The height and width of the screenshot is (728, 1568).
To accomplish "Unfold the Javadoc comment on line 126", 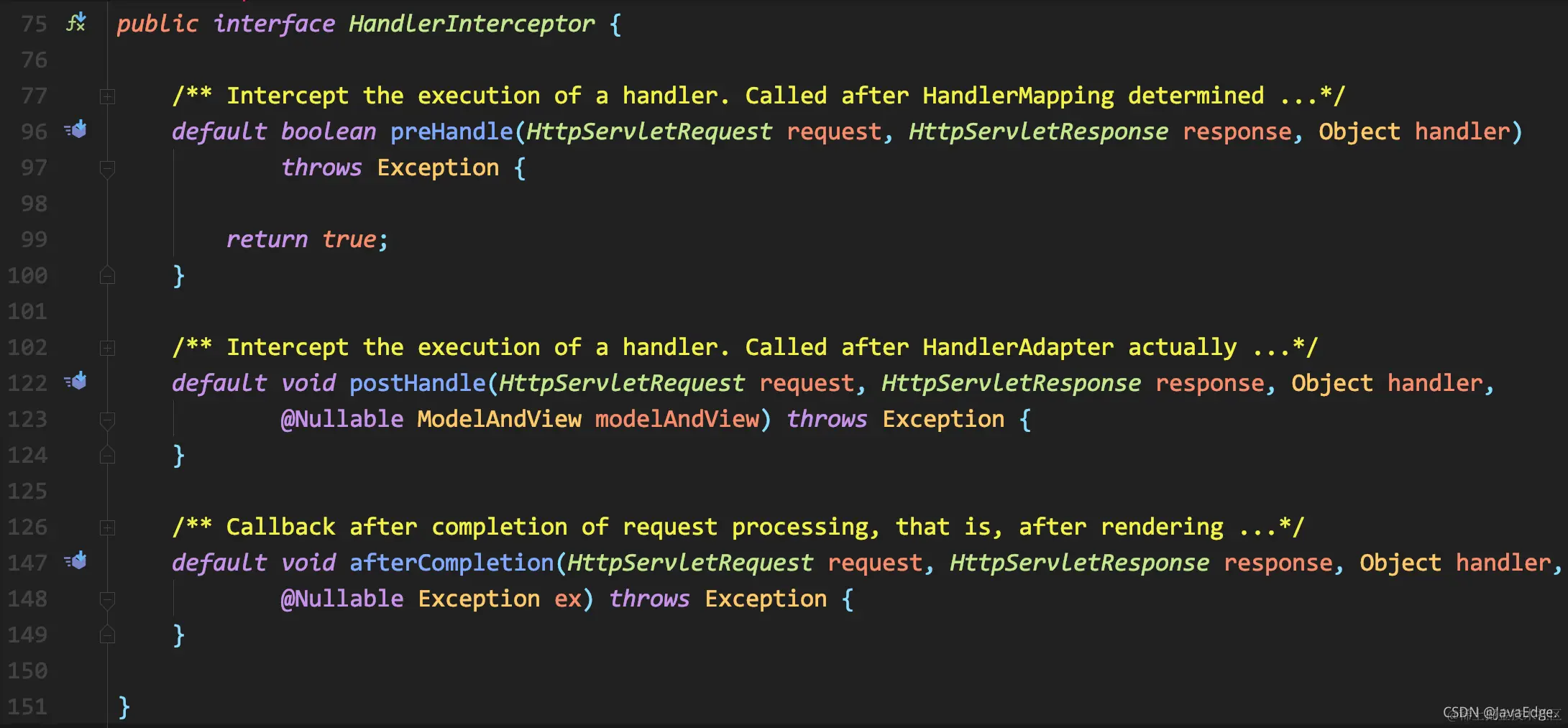I will point(107,527).
